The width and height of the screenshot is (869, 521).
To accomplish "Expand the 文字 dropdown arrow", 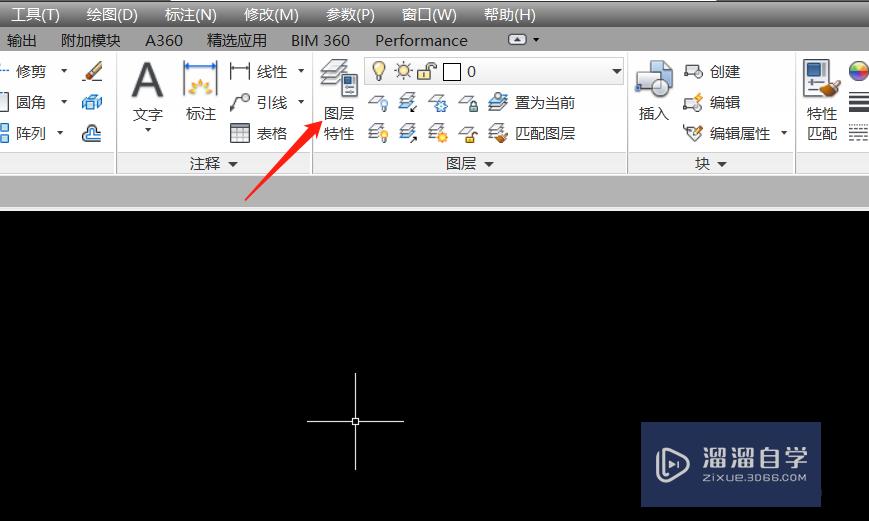I will tap(148, 130).
